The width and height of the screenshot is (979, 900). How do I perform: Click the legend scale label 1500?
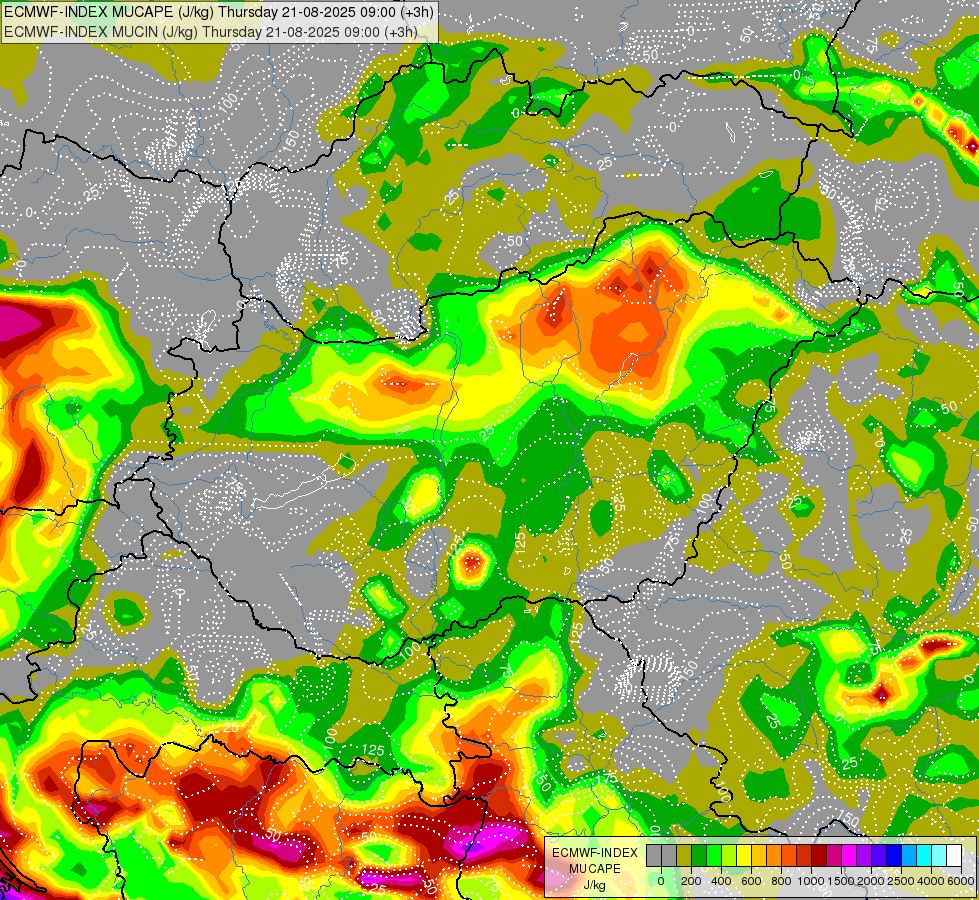click(x=841, y=881)
